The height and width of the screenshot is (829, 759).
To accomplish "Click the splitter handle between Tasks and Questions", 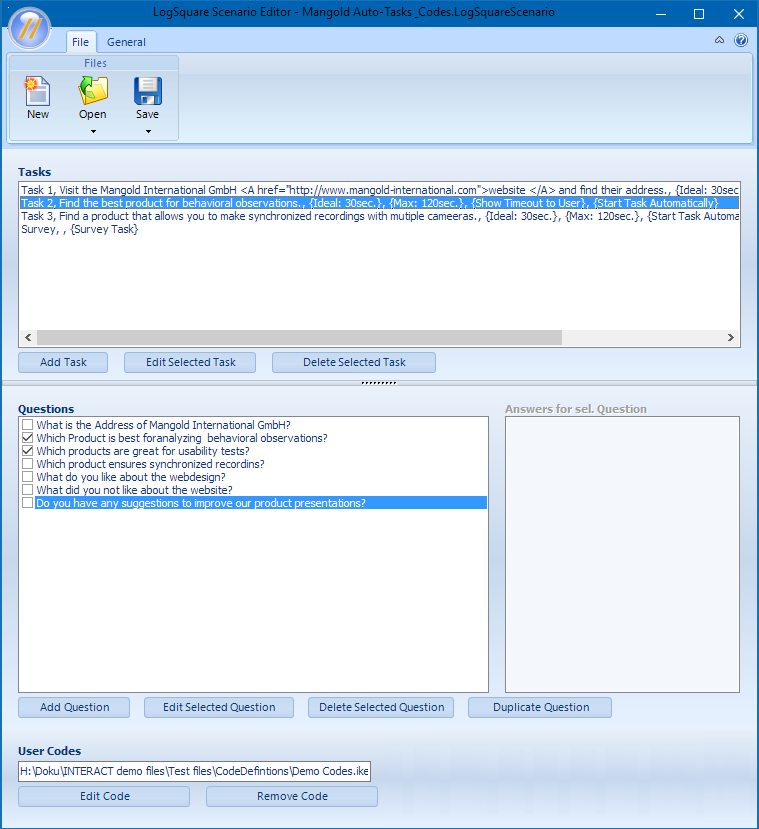I will pos(379,383).
